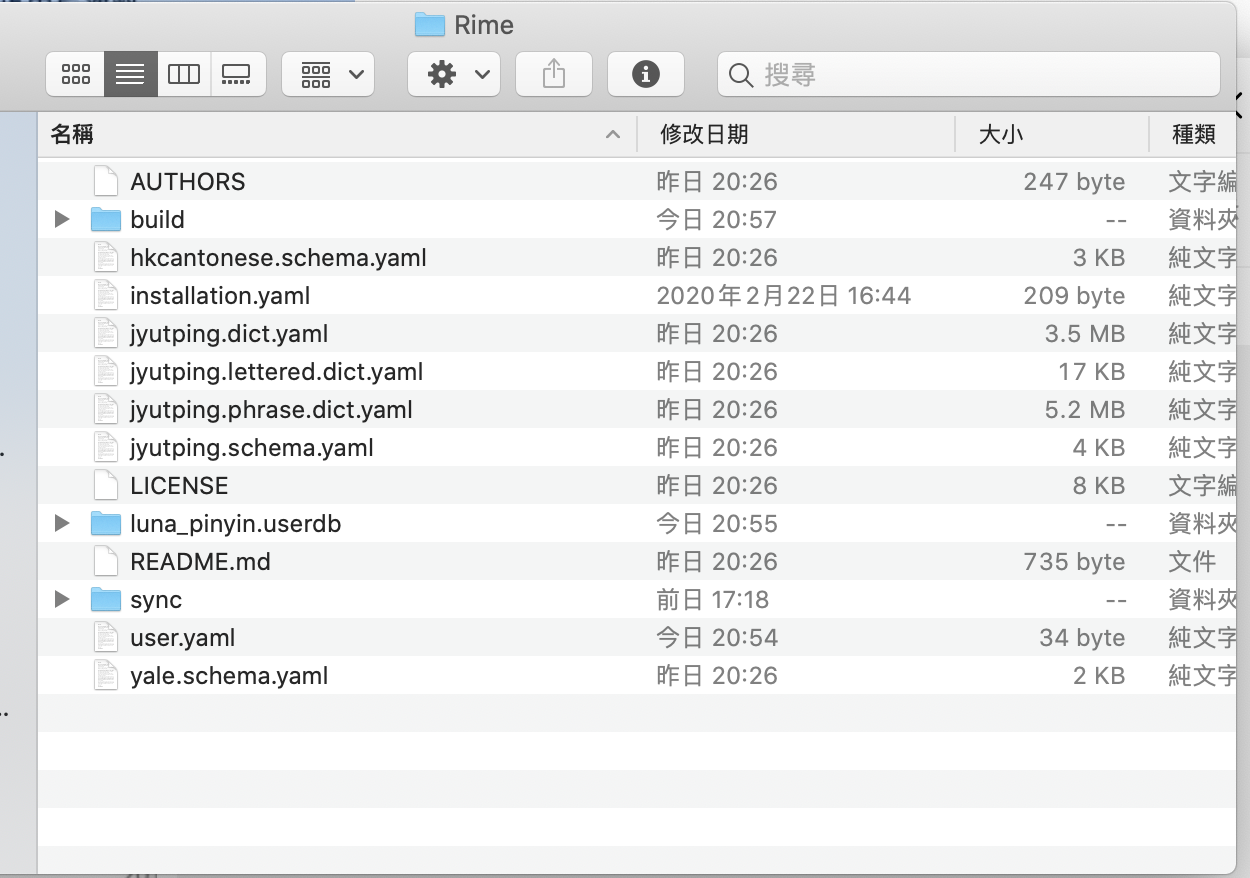1250x878 pixels.
Task: Click the 今日 20:54 date of user.yaml
Action: click(x=717, y=638)
